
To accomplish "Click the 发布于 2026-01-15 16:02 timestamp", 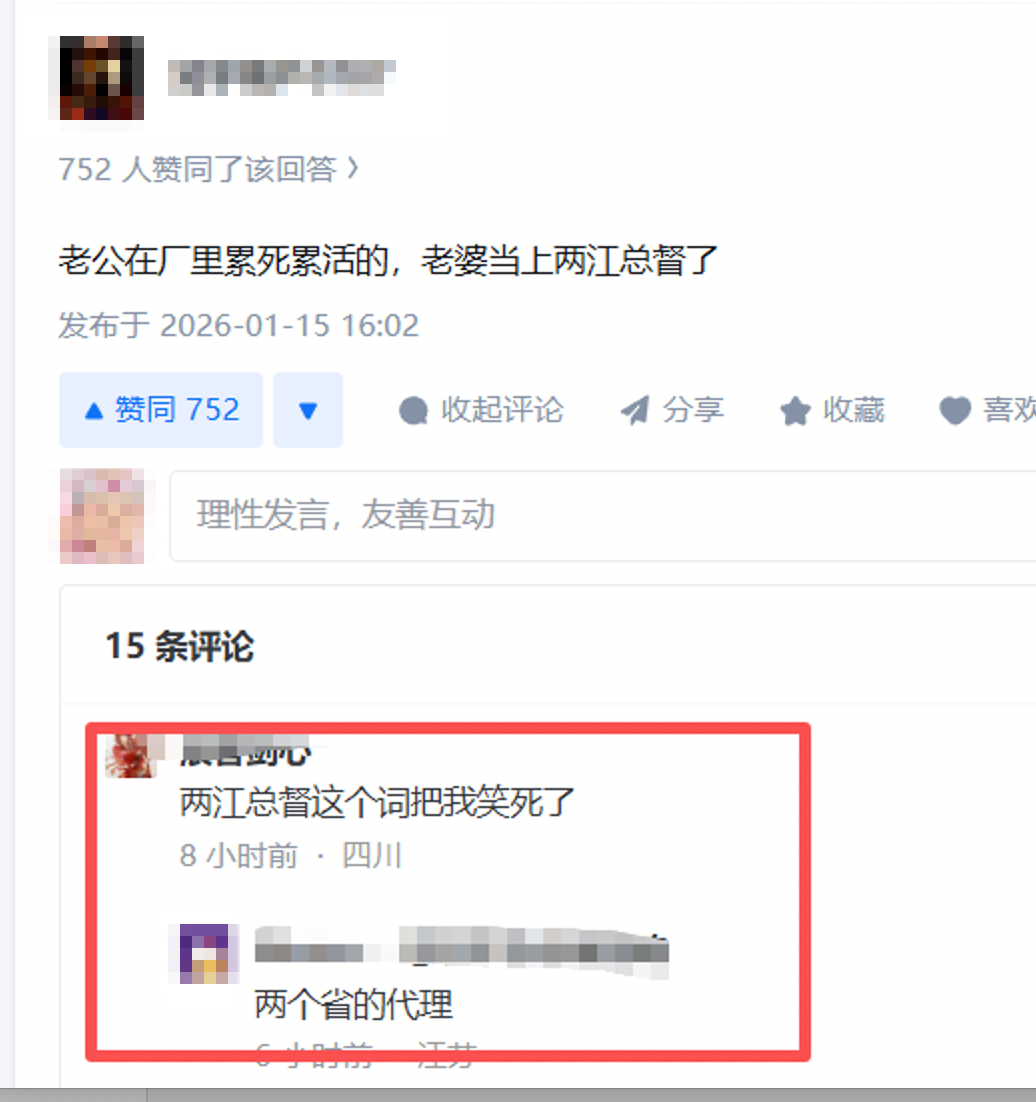I will pyautogui.click(x=238, y=325).
